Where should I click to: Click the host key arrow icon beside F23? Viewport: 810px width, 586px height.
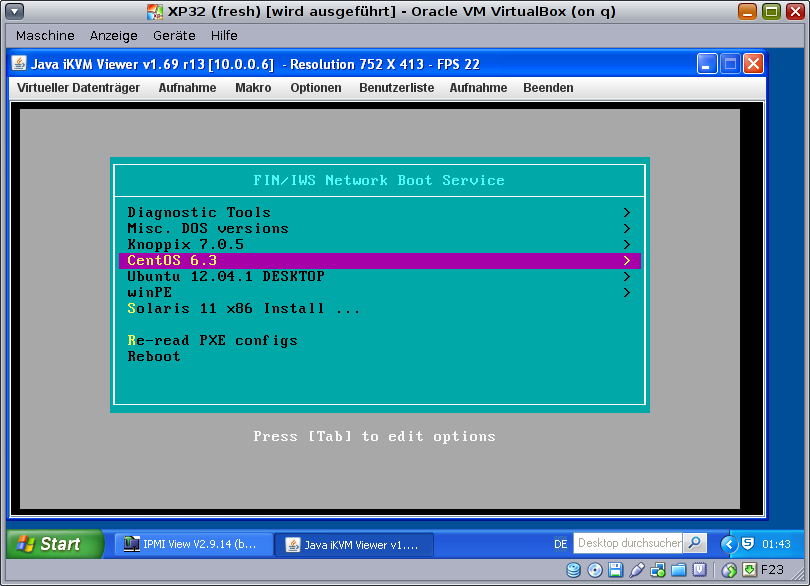click(749, 569)
